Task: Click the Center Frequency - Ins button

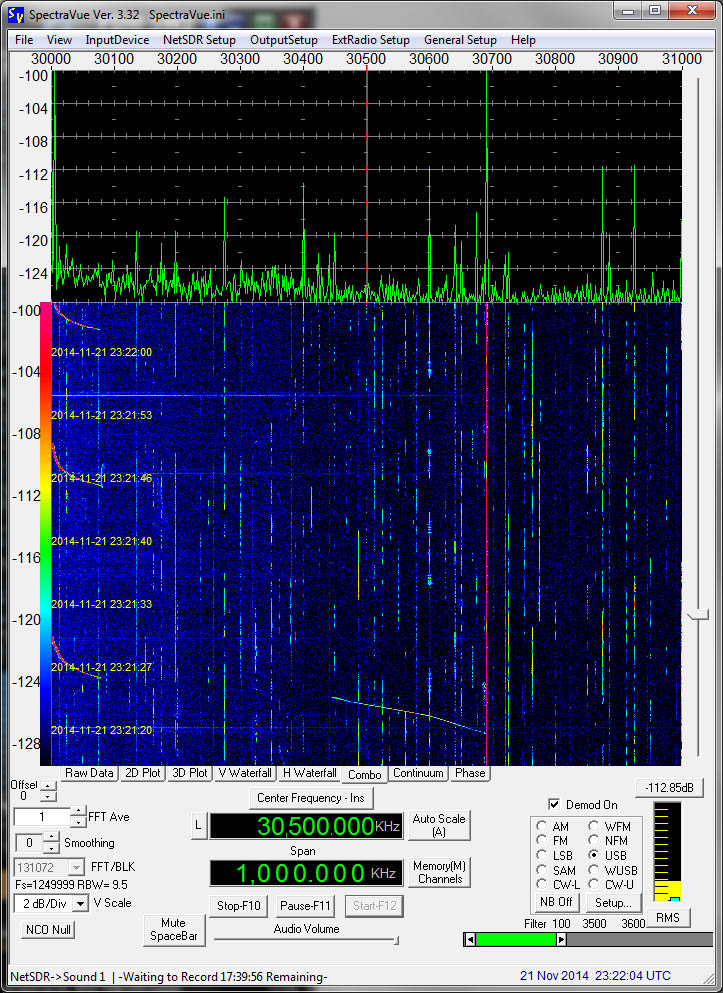Action: 311,798
